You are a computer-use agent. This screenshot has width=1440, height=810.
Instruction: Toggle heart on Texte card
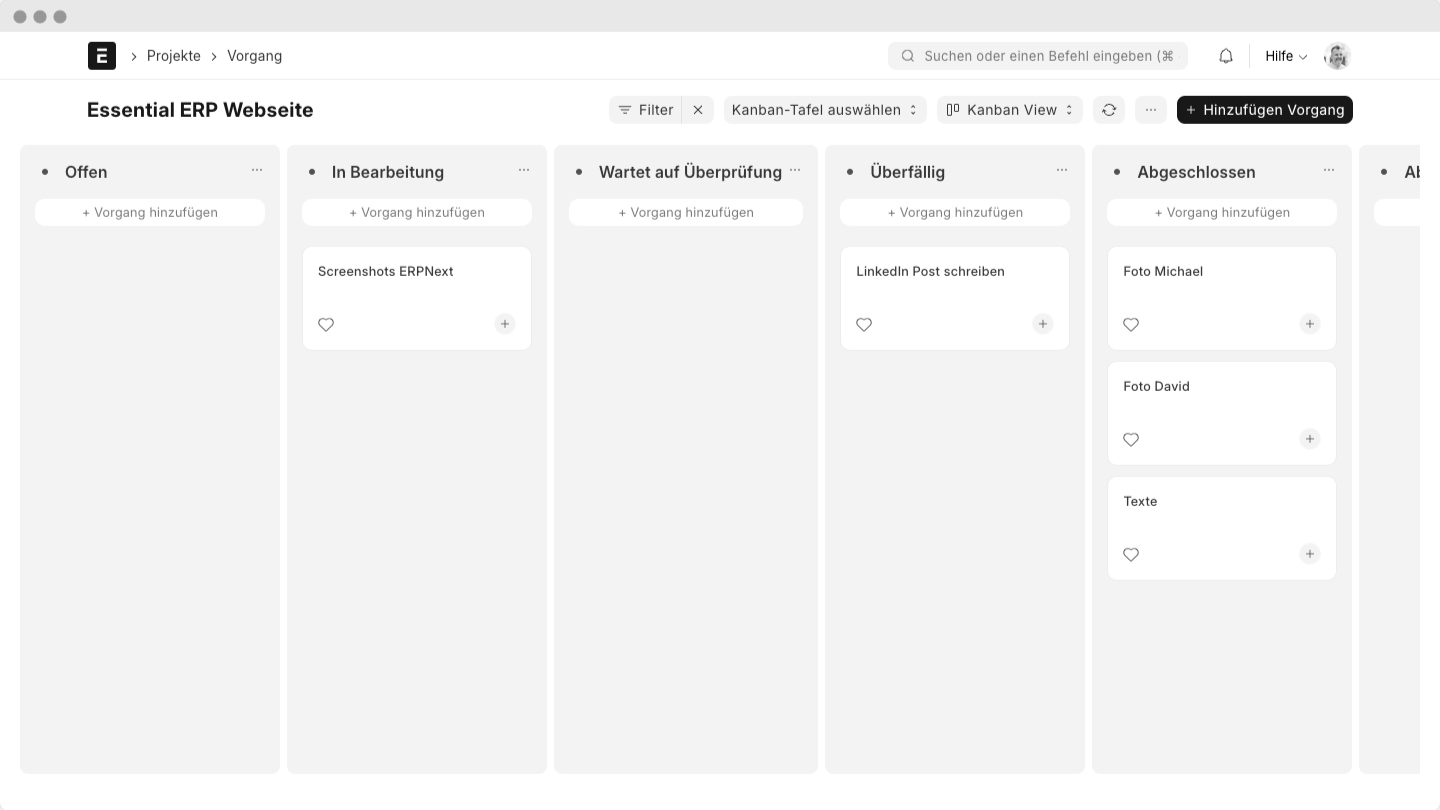[1131, 555]
